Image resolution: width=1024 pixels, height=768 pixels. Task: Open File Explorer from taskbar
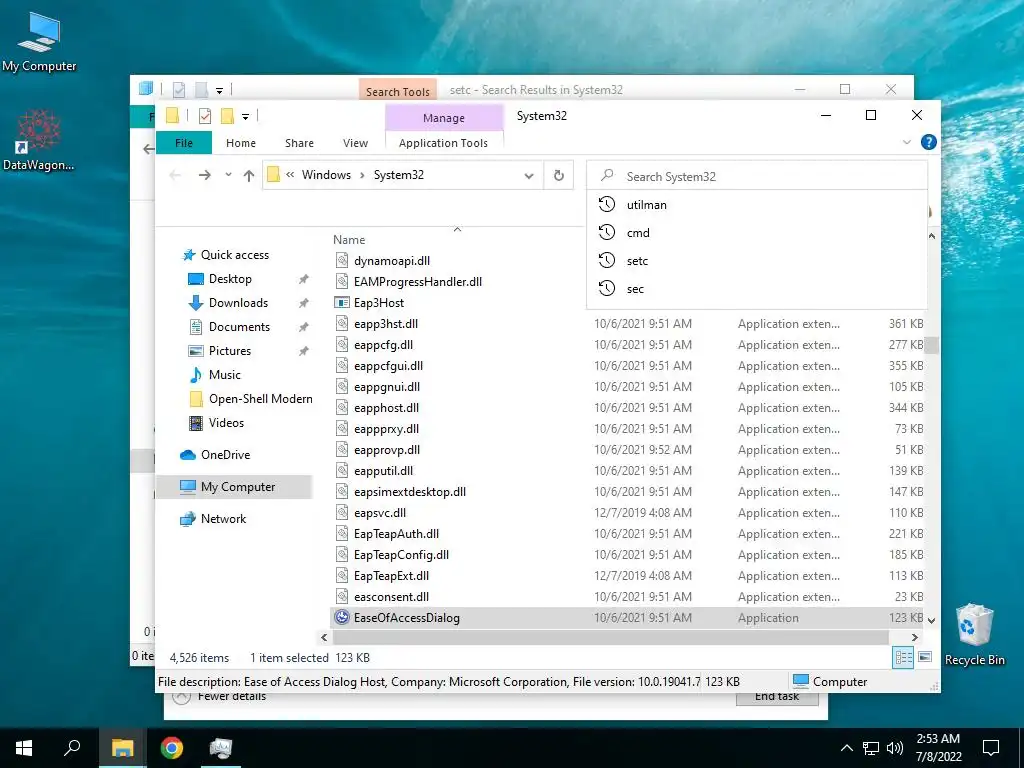[x=122, y=748]
